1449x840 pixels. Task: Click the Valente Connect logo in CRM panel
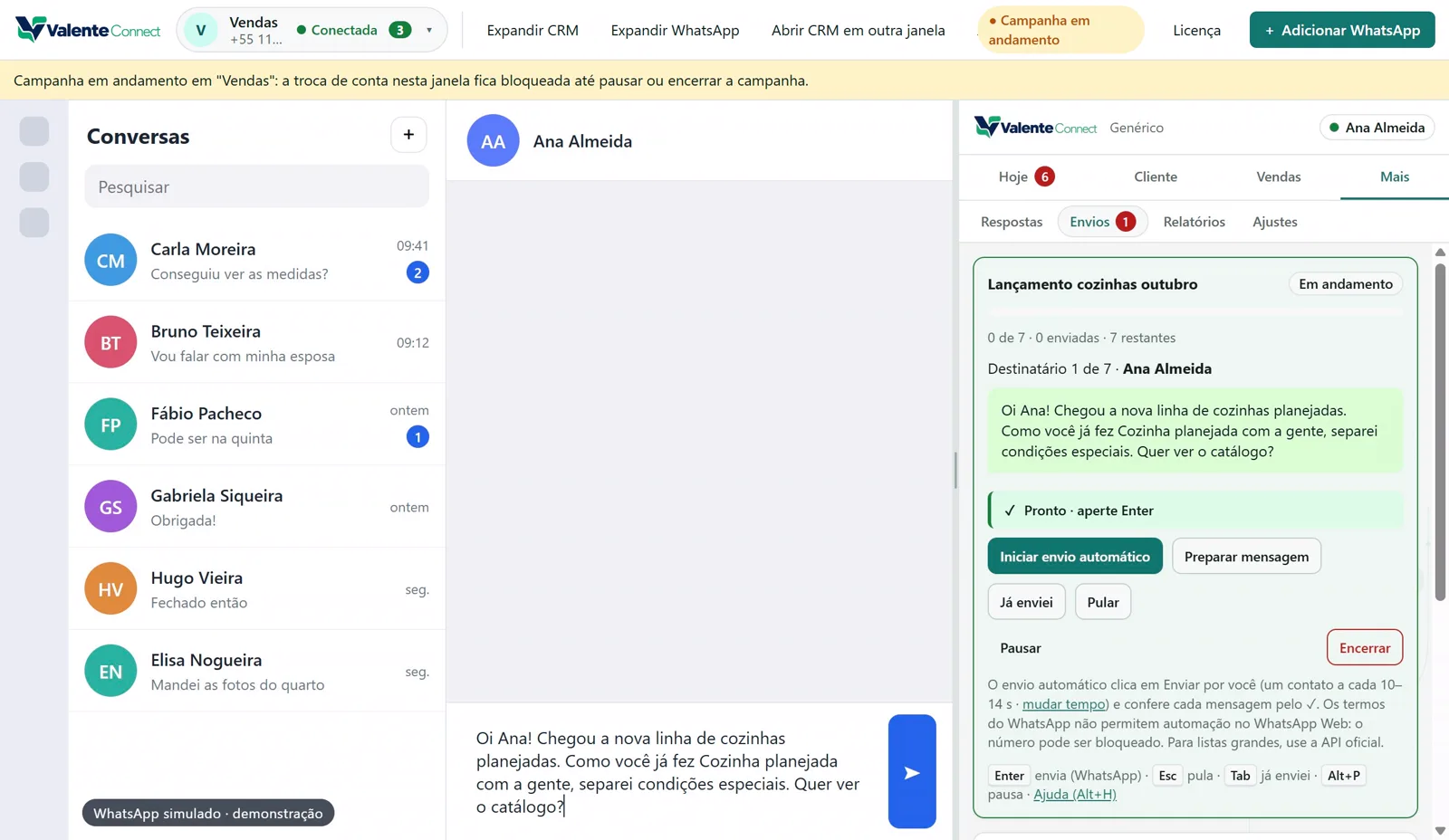tap(1035, 127)
